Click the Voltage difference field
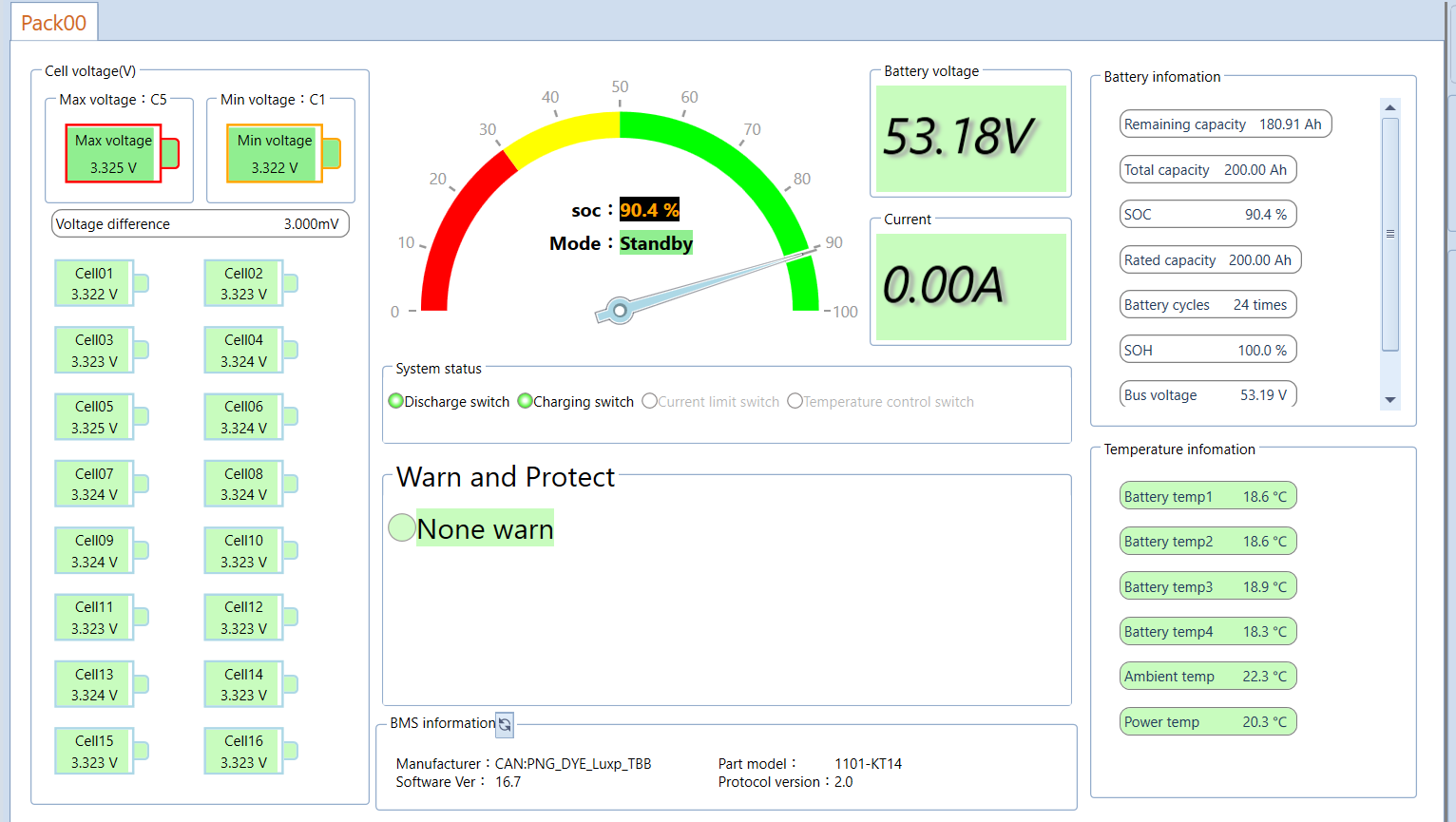 (x=201, y=224)
